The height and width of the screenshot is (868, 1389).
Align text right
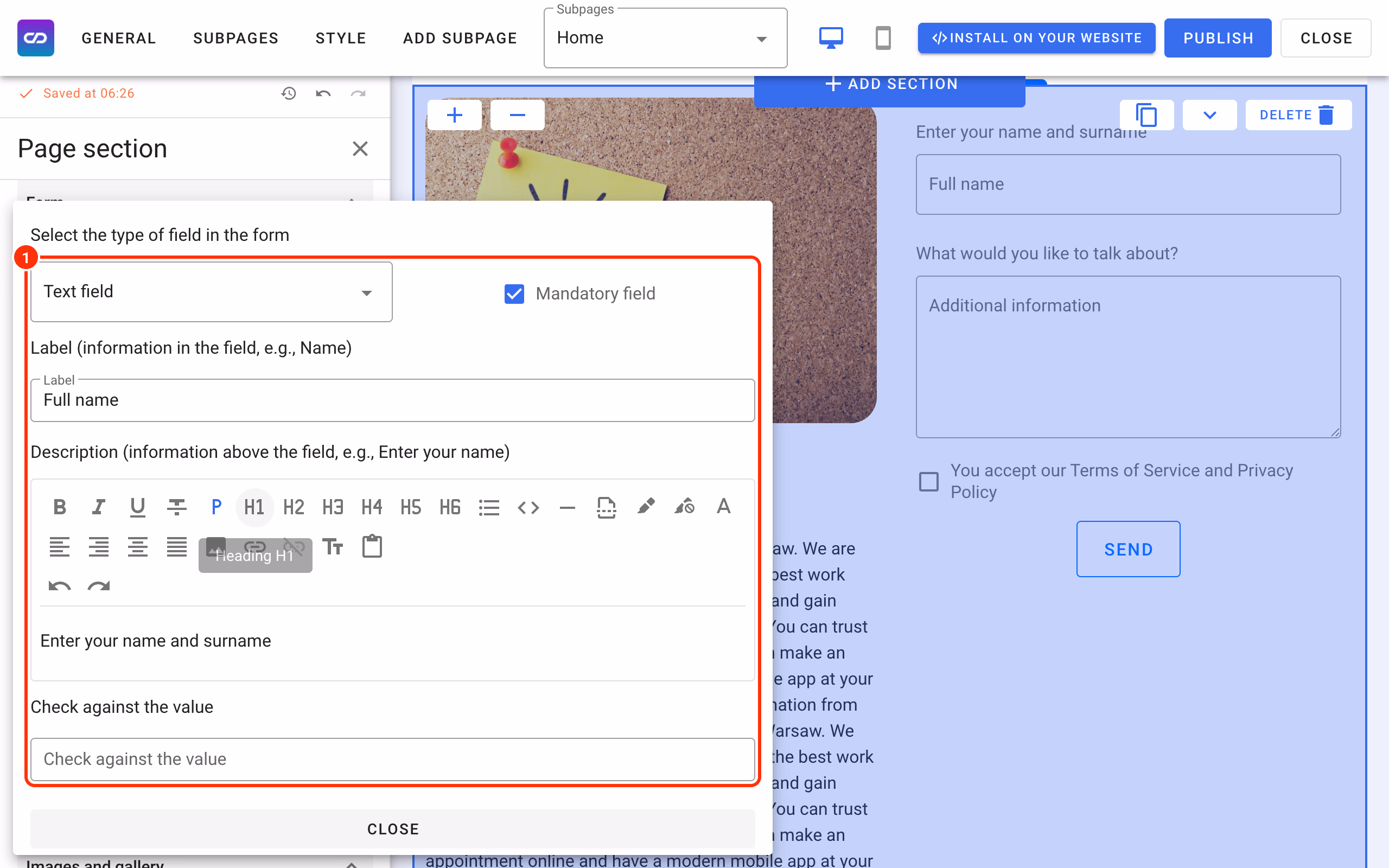click(x=99, y=546)
